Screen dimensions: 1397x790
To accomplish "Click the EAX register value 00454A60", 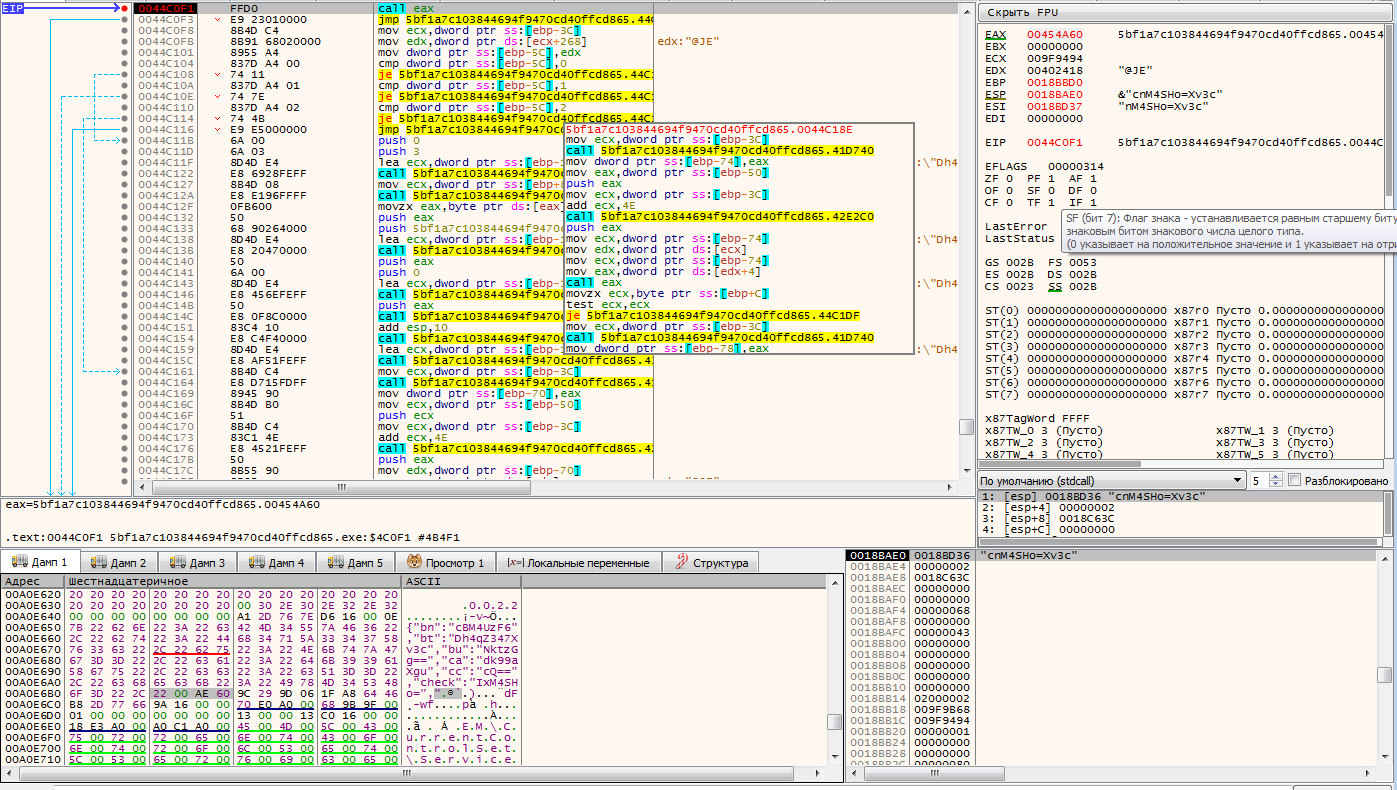I will coord(1054,34).
